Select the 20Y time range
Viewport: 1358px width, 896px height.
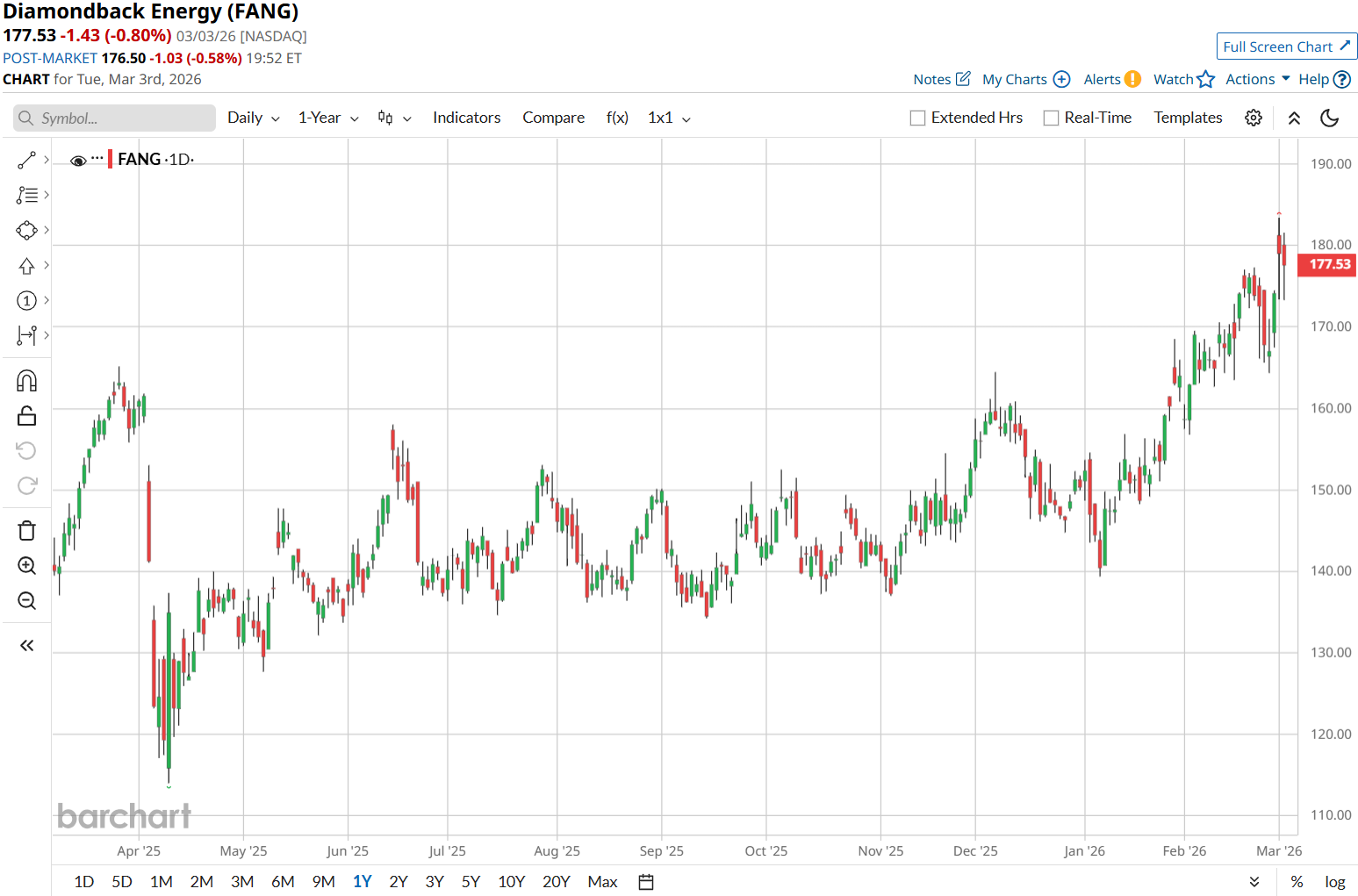(x=557, y=881)
